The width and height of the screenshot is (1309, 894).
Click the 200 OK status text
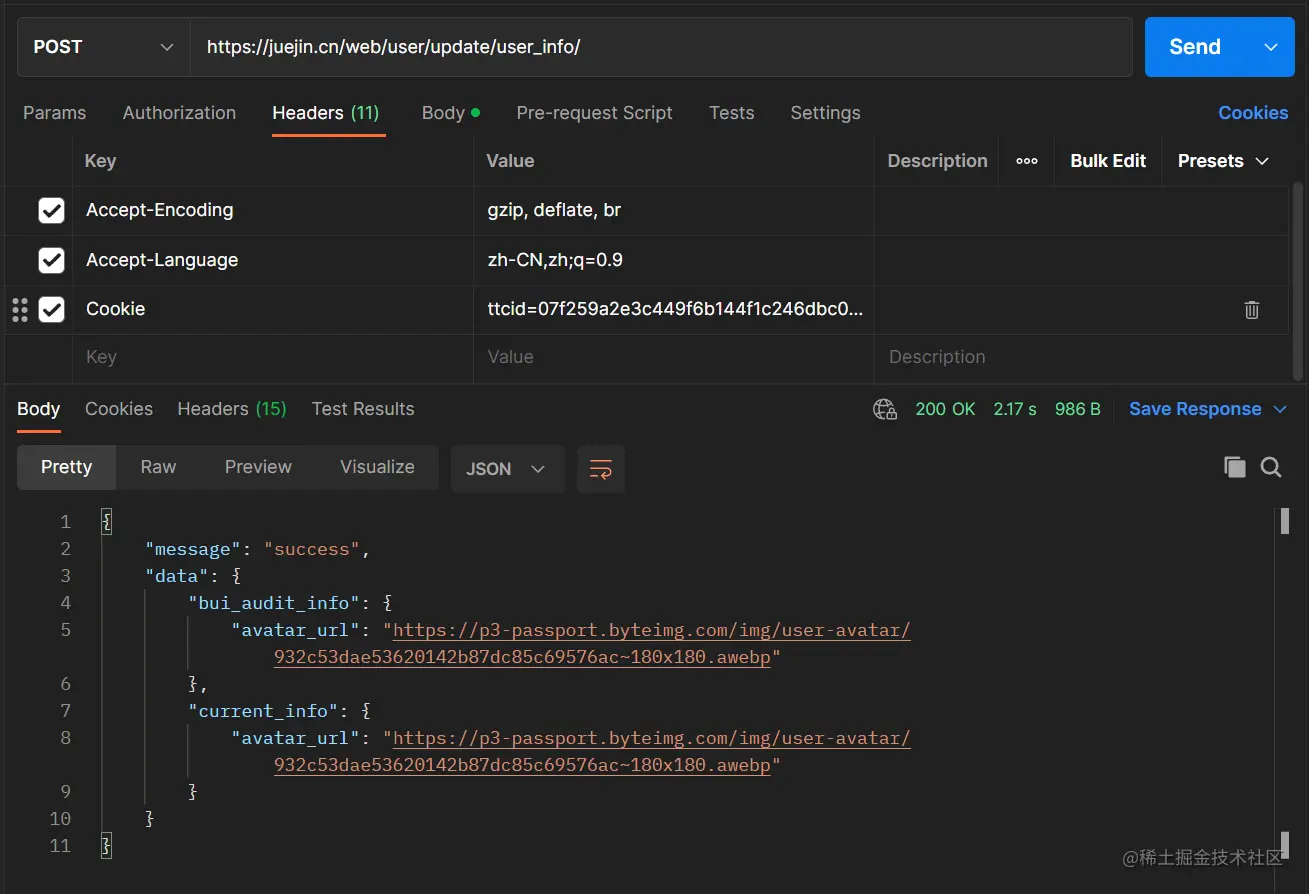[945, 409]
